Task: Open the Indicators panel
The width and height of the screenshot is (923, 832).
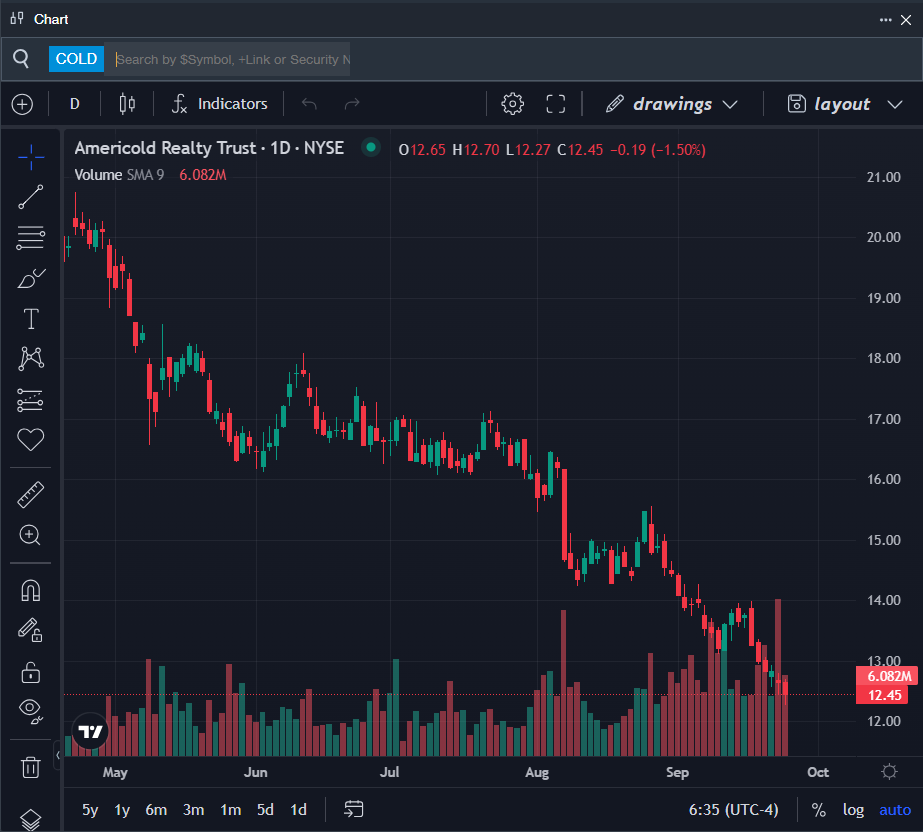Action: tap(220, 104)
